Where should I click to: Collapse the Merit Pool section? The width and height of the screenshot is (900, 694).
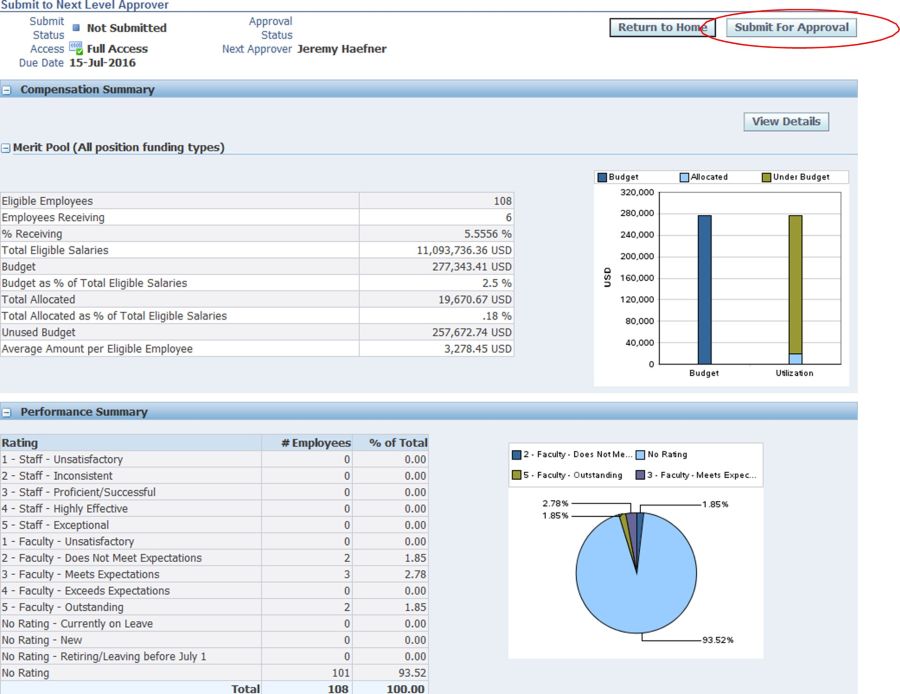[6, 148]
